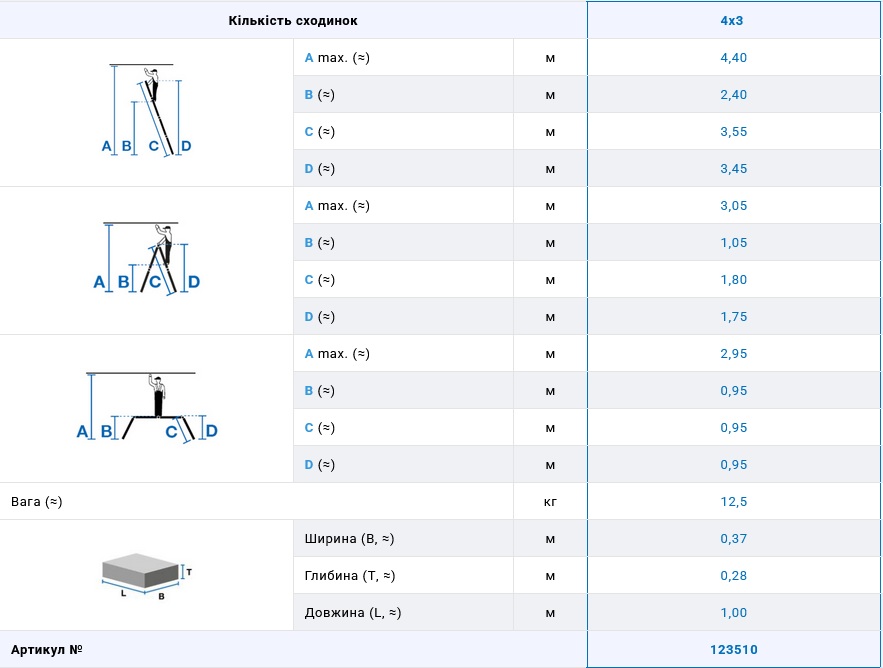Select the 3,05 value cell
Image resolution: width=883 pixels, height=668 pixels.
[733, 206]
